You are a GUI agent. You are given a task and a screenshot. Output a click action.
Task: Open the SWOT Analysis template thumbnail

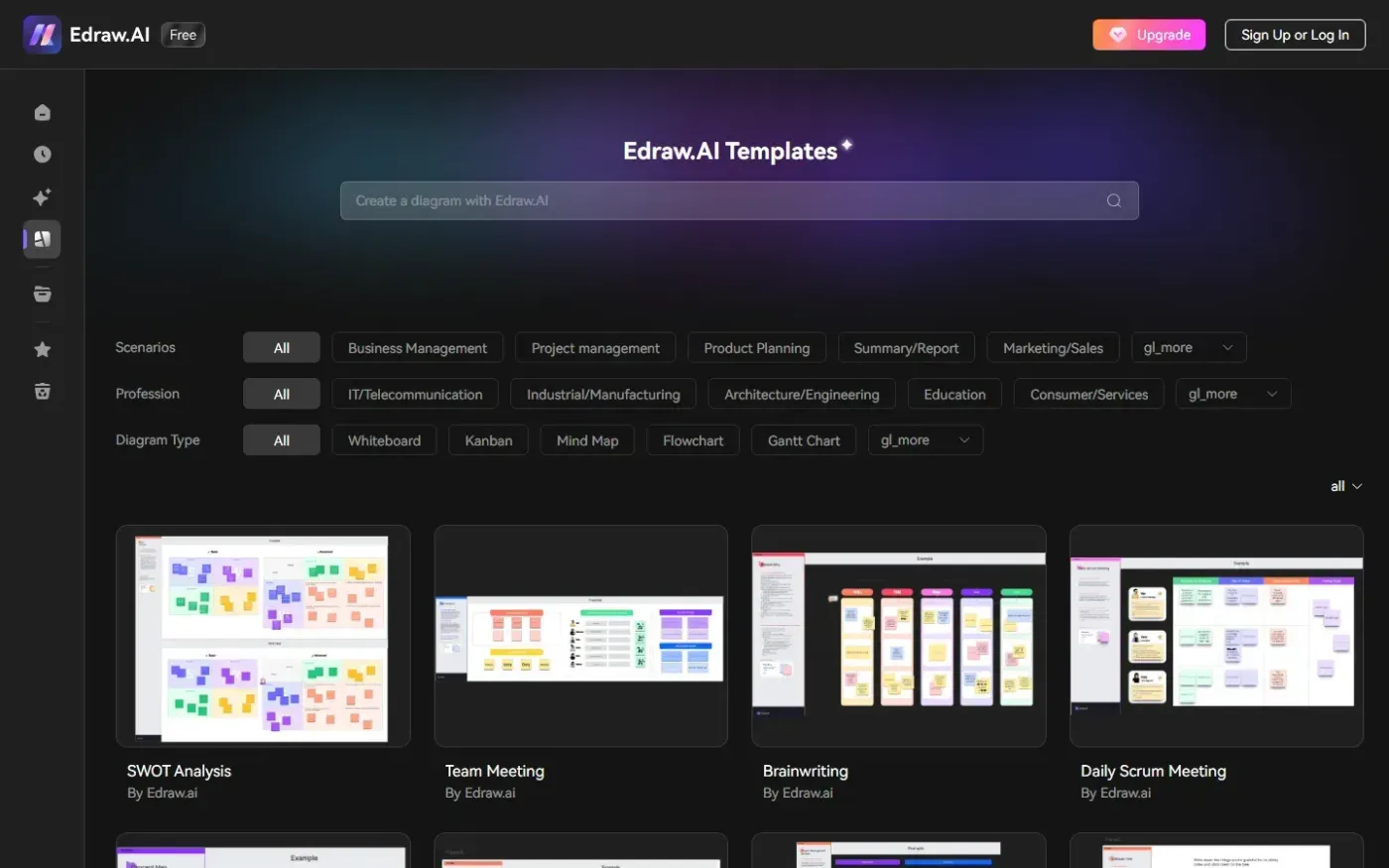coord(263,636)
